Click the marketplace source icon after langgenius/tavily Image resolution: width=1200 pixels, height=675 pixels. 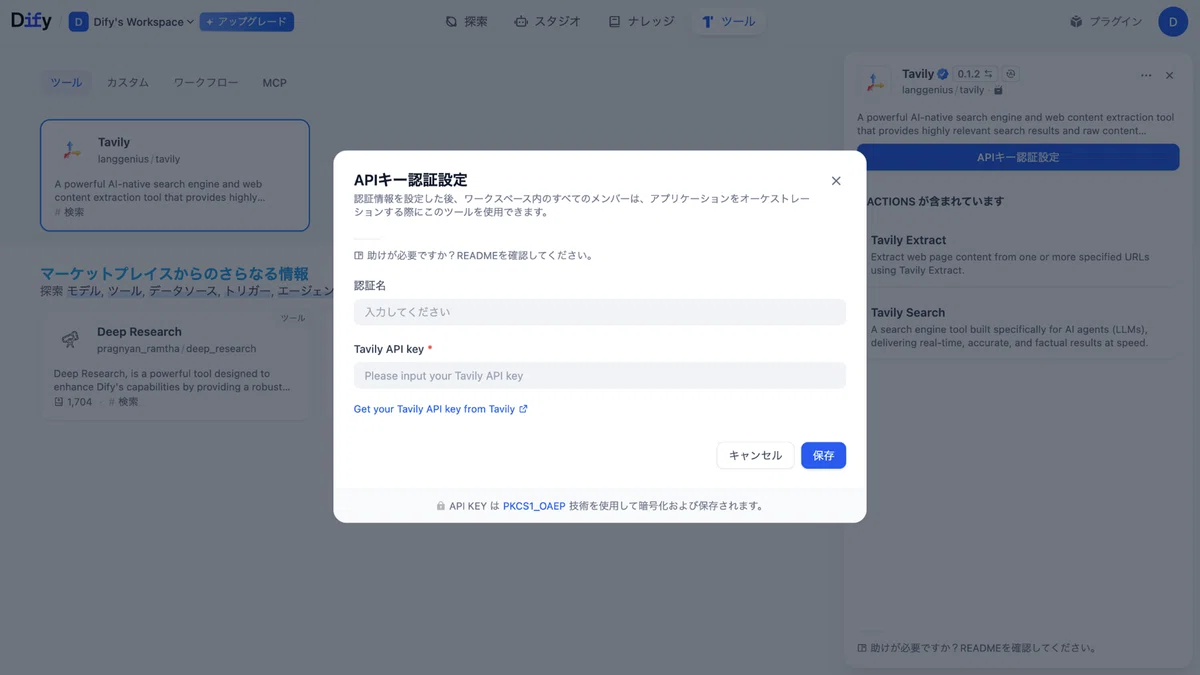[x=998, y=90]
